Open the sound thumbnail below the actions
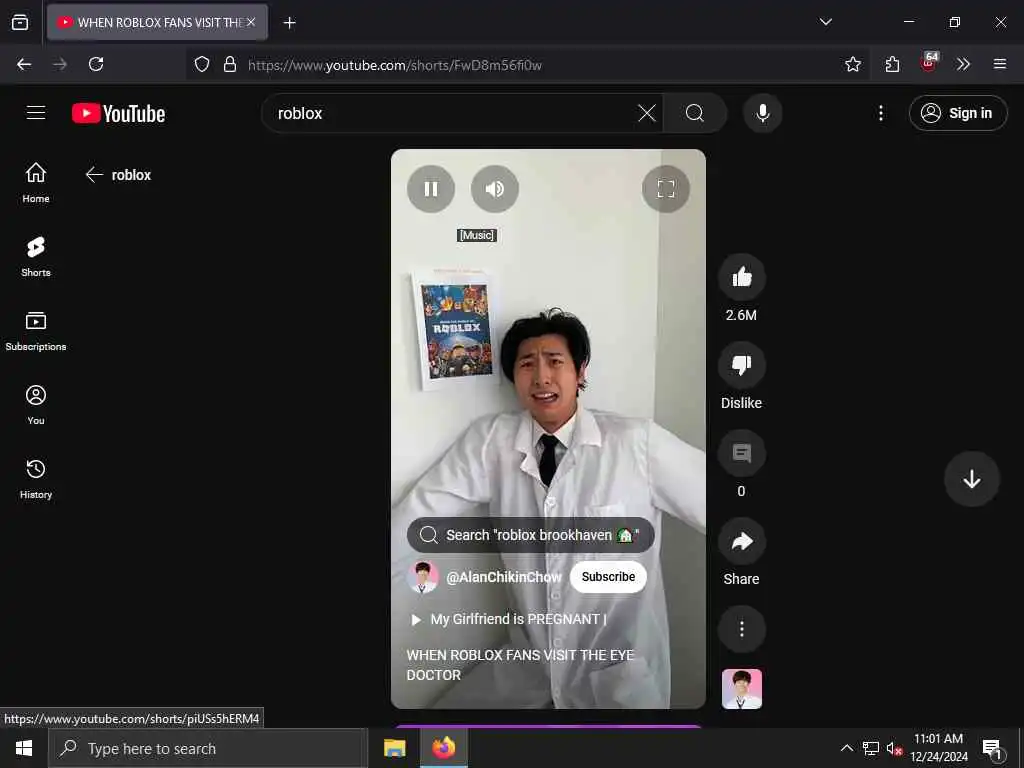 coord(741,689)
